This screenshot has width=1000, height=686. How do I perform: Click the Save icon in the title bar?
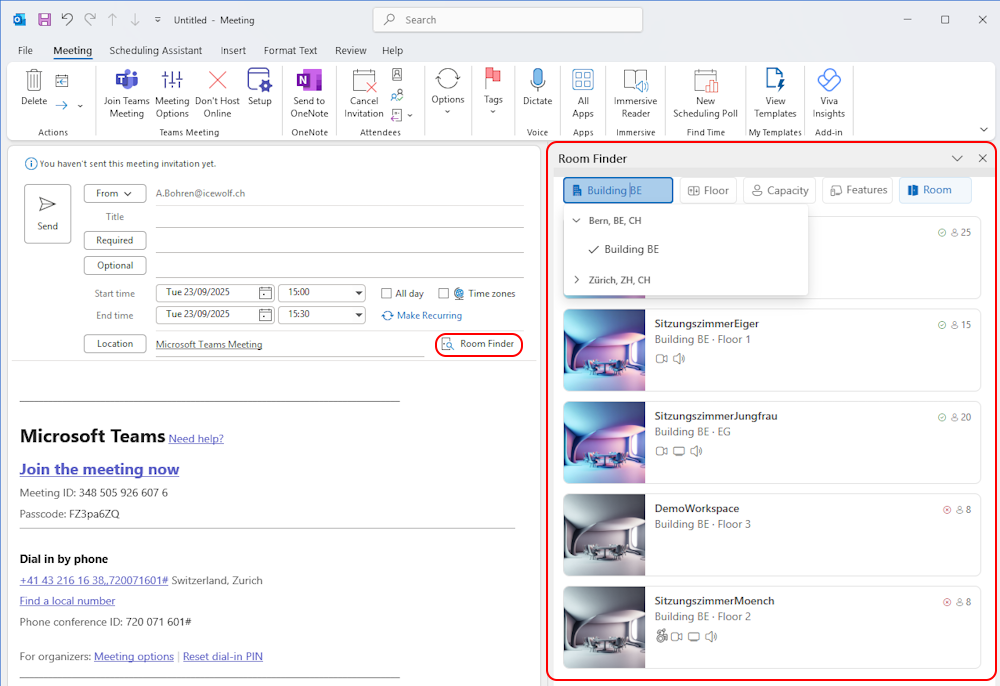tap(44, 20)
